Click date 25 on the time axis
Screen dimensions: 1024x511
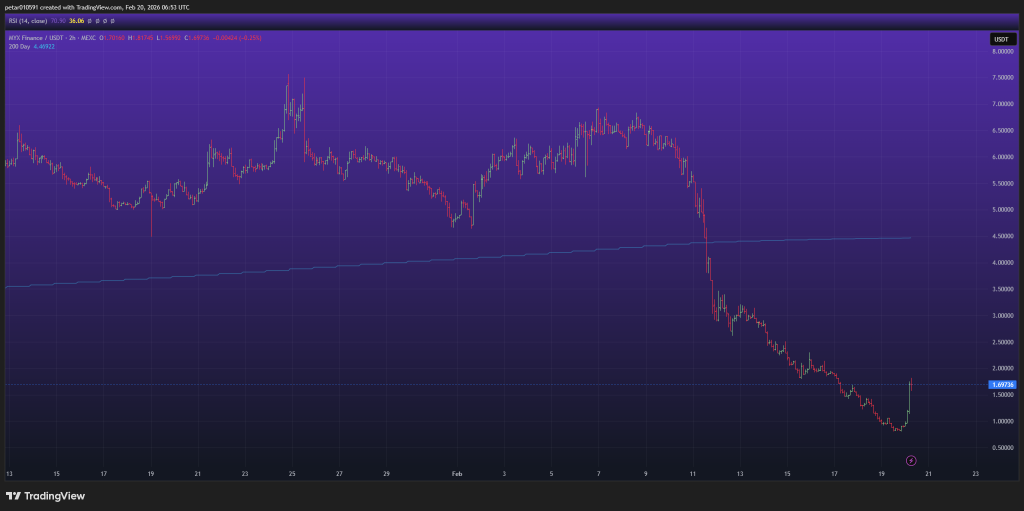(292, 473)
